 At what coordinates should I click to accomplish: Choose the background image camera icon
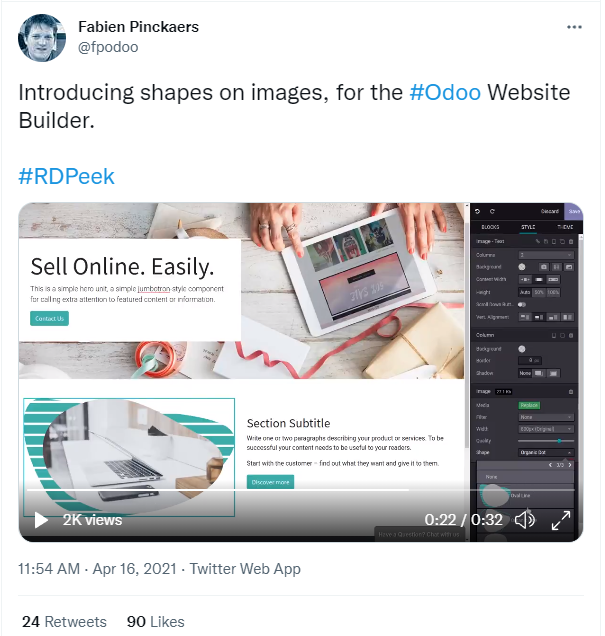[x=544, y=267]
